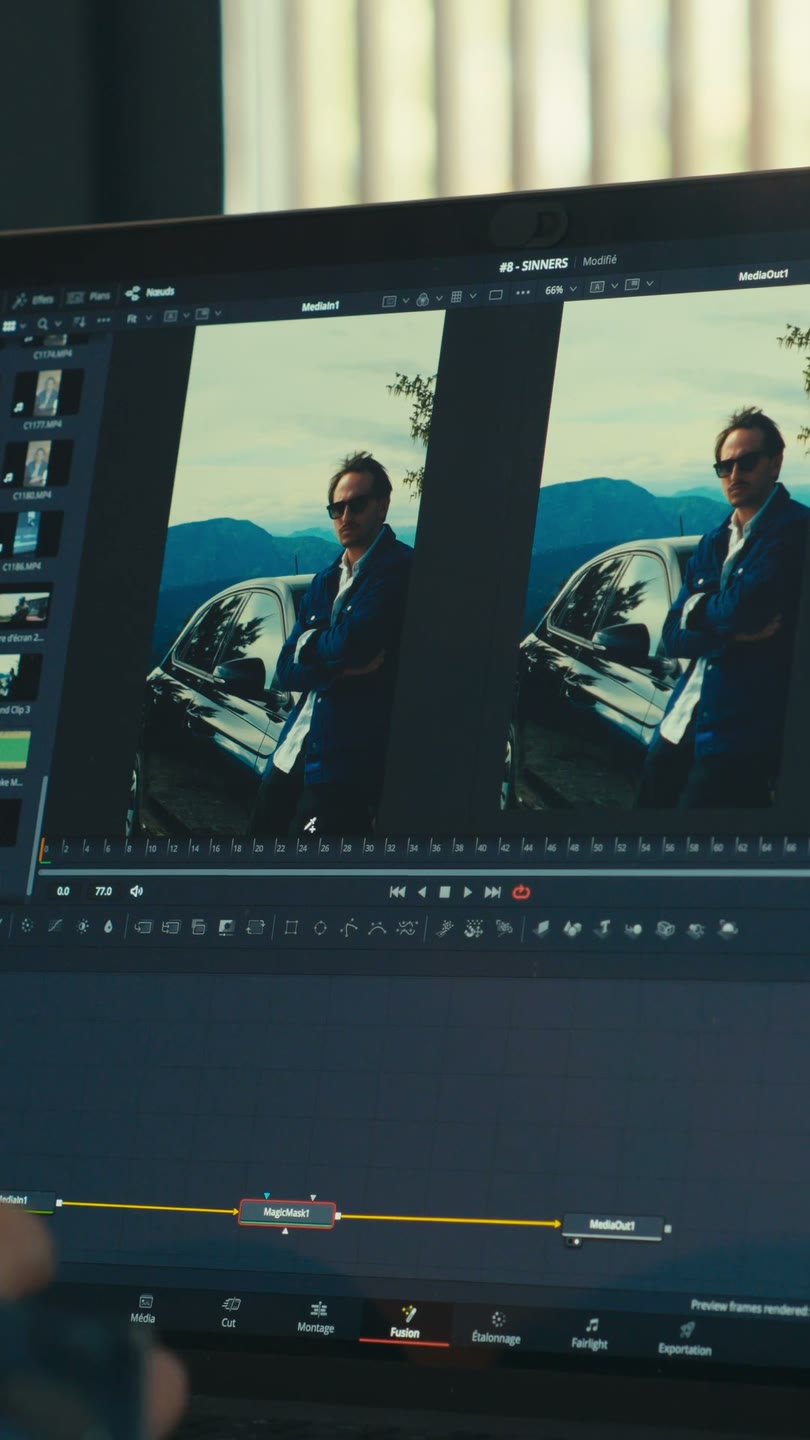This screenshot has width=810, height=1440.
Task: Jump to last frame
Action: pyautogui.click(x=492, y=892)
